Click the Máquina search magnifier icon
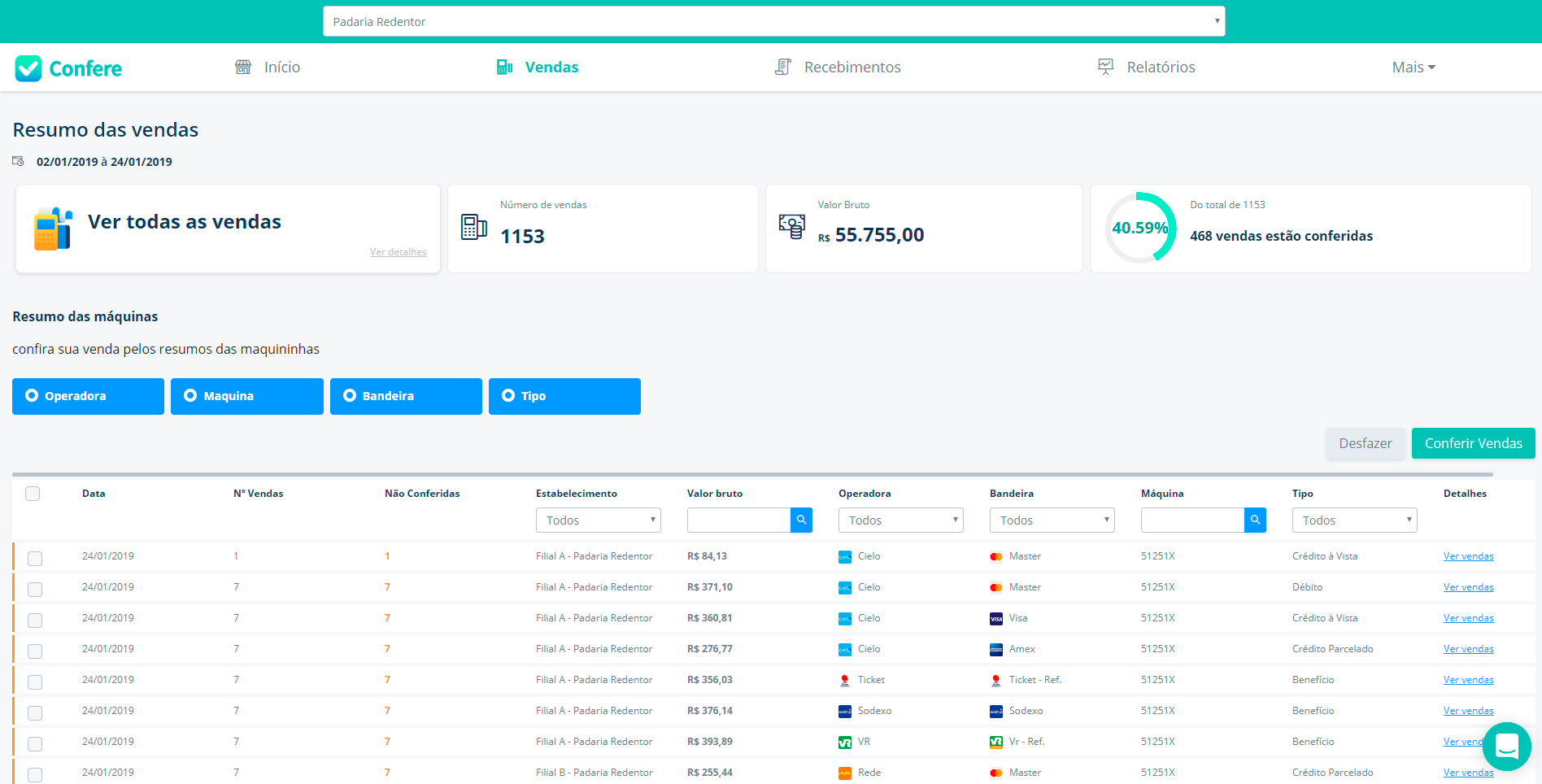1542x784 pixels. 1255,520
